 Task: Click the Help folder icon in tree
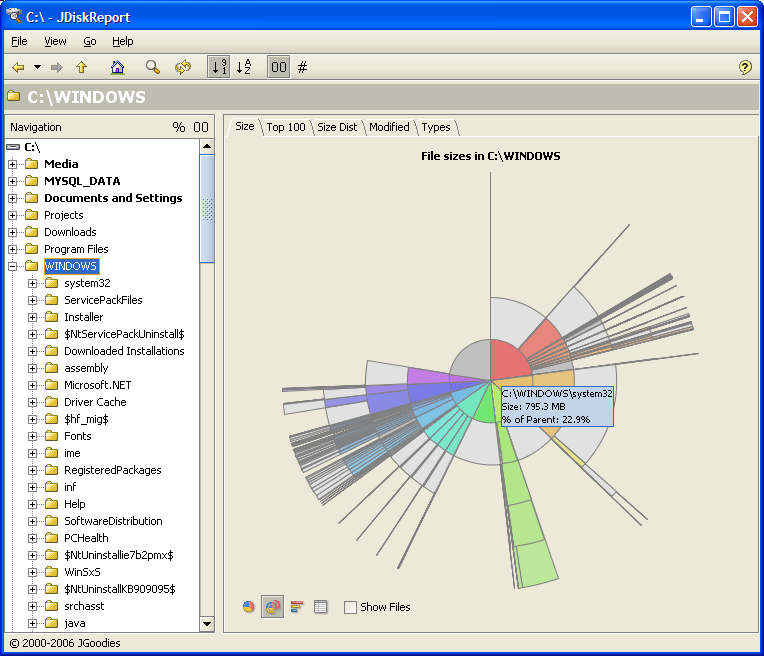pos(52,504)
